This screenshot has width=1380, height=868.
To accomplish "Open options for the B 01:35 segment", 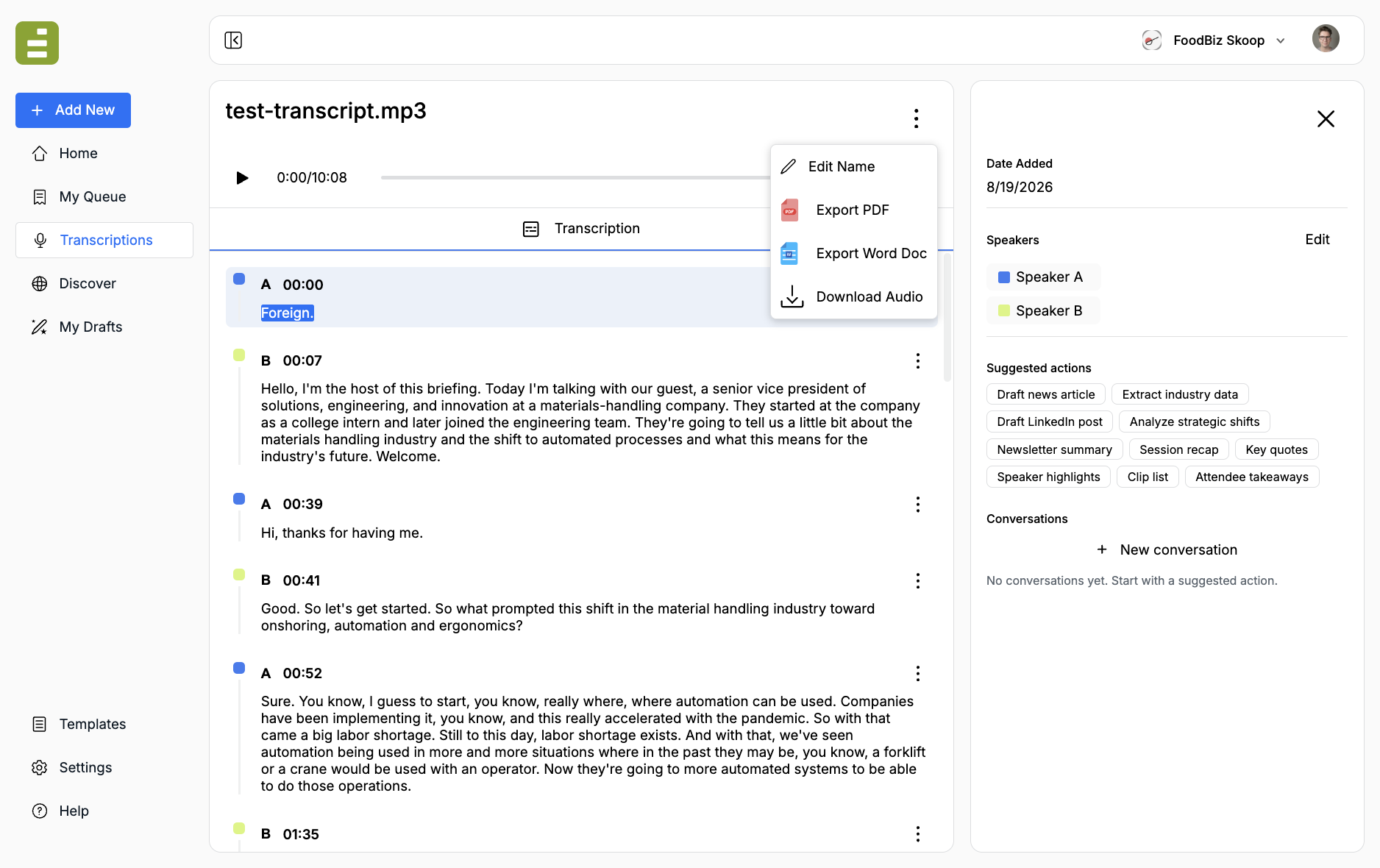I will 917,833.
